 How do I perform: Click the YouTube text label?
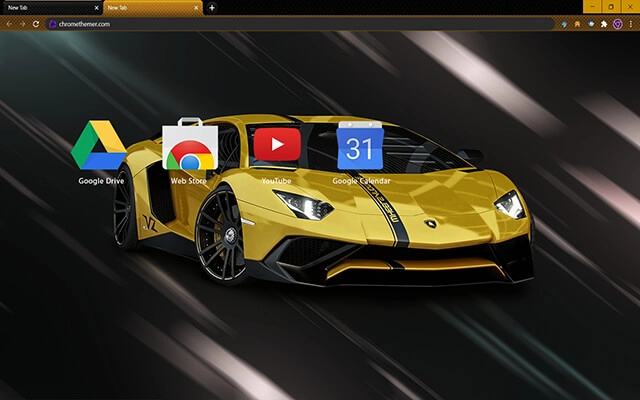pyautogui.click(x=276, y=181)
